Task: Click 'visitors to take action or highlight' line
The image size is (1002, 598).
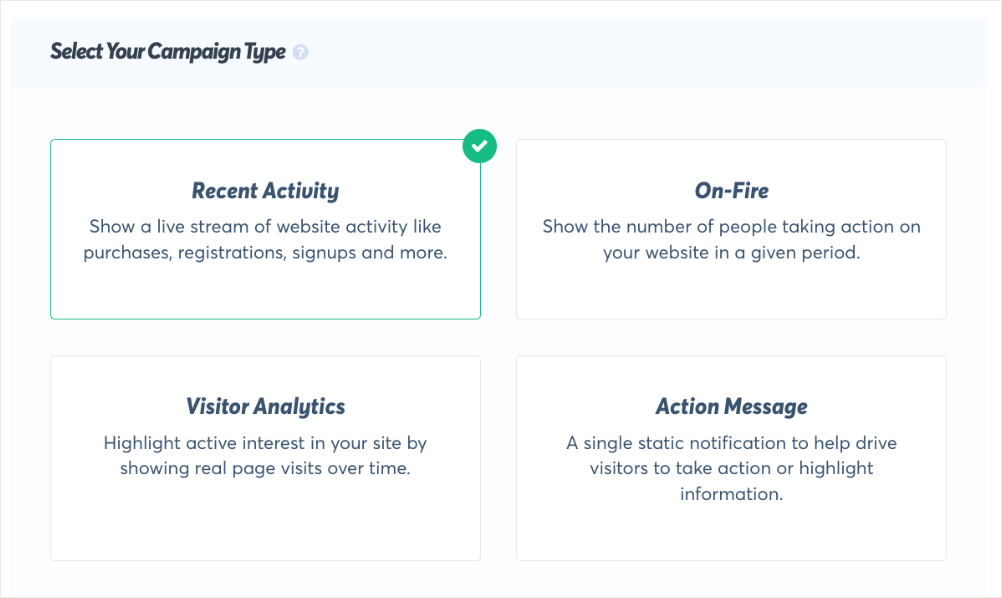Action: point(731,468)
